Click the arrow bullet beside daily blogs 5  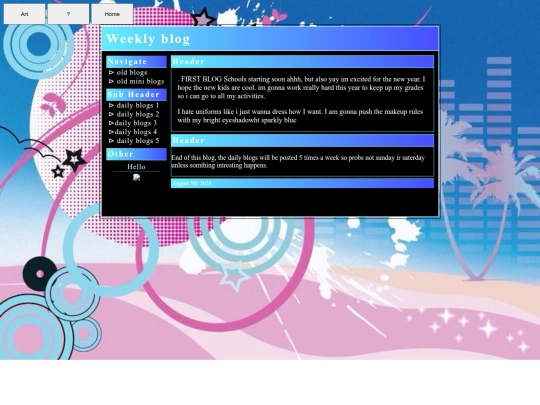click(x=111, y=141)
